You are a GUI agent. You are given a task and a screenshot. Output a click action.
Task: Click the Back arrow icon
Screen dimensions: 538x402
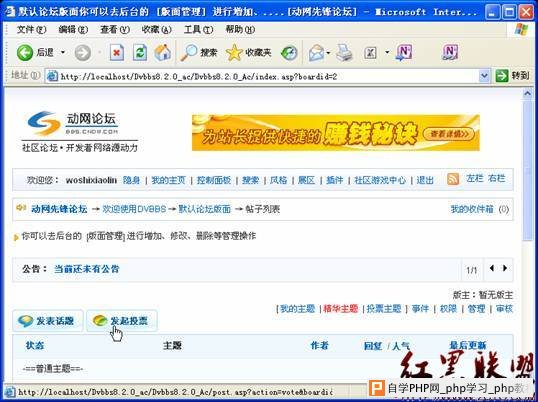(25, 53)
